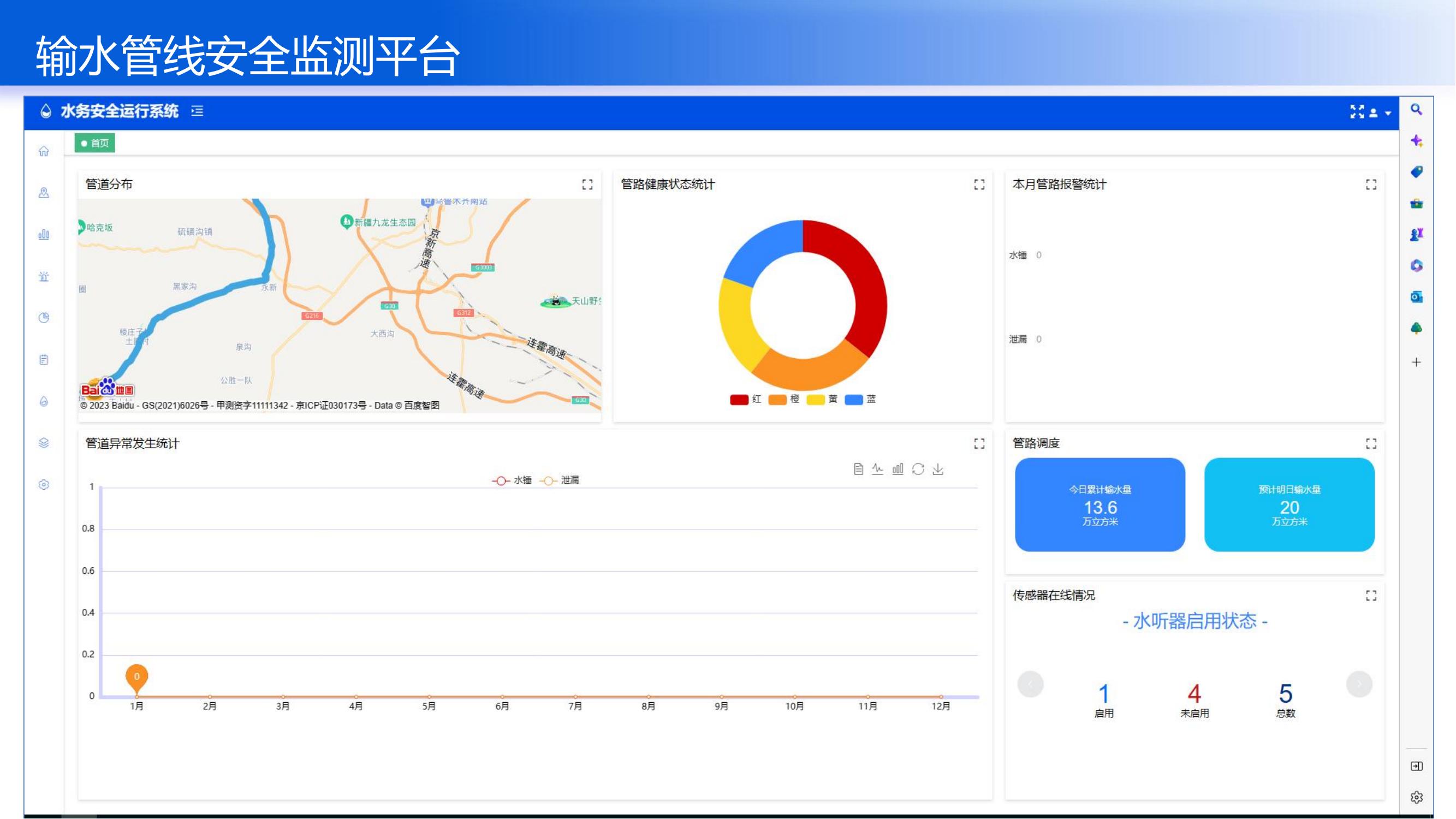Open the gear settings sidebar icon
The image size is (1456, 819).
tap(44, 485)
